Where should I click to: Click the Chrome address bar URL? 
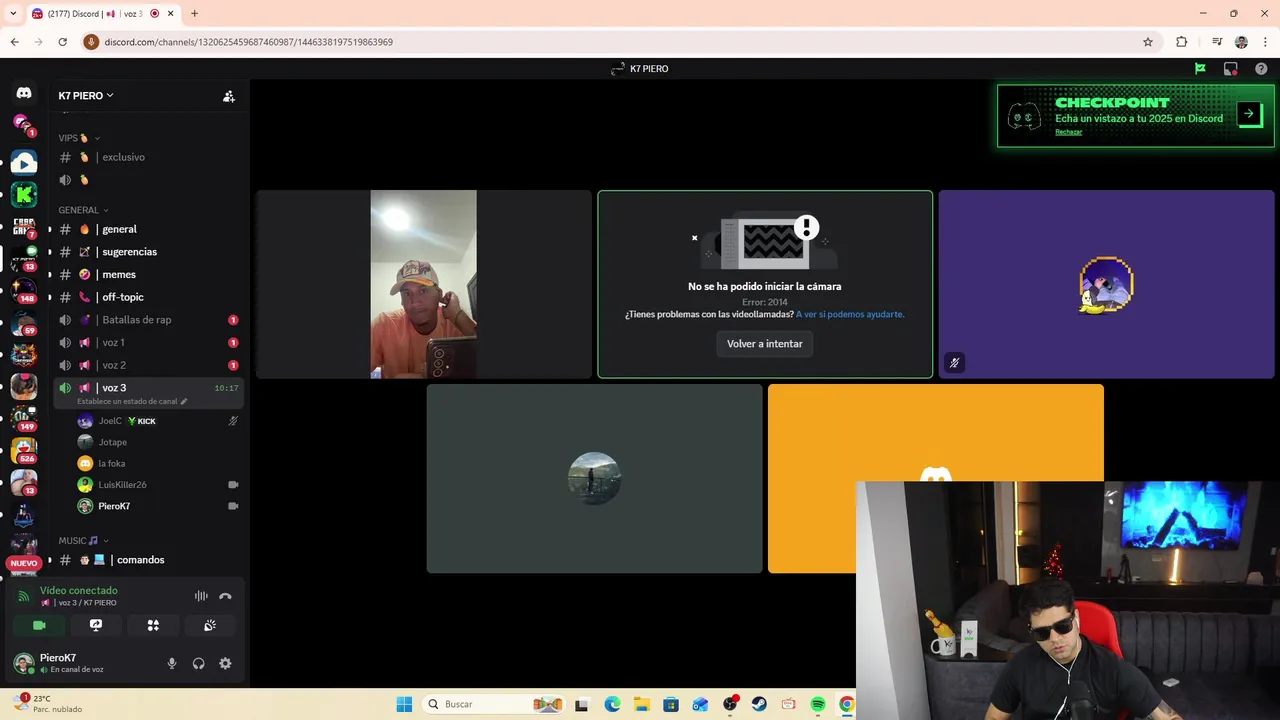(x=249, y=42)
